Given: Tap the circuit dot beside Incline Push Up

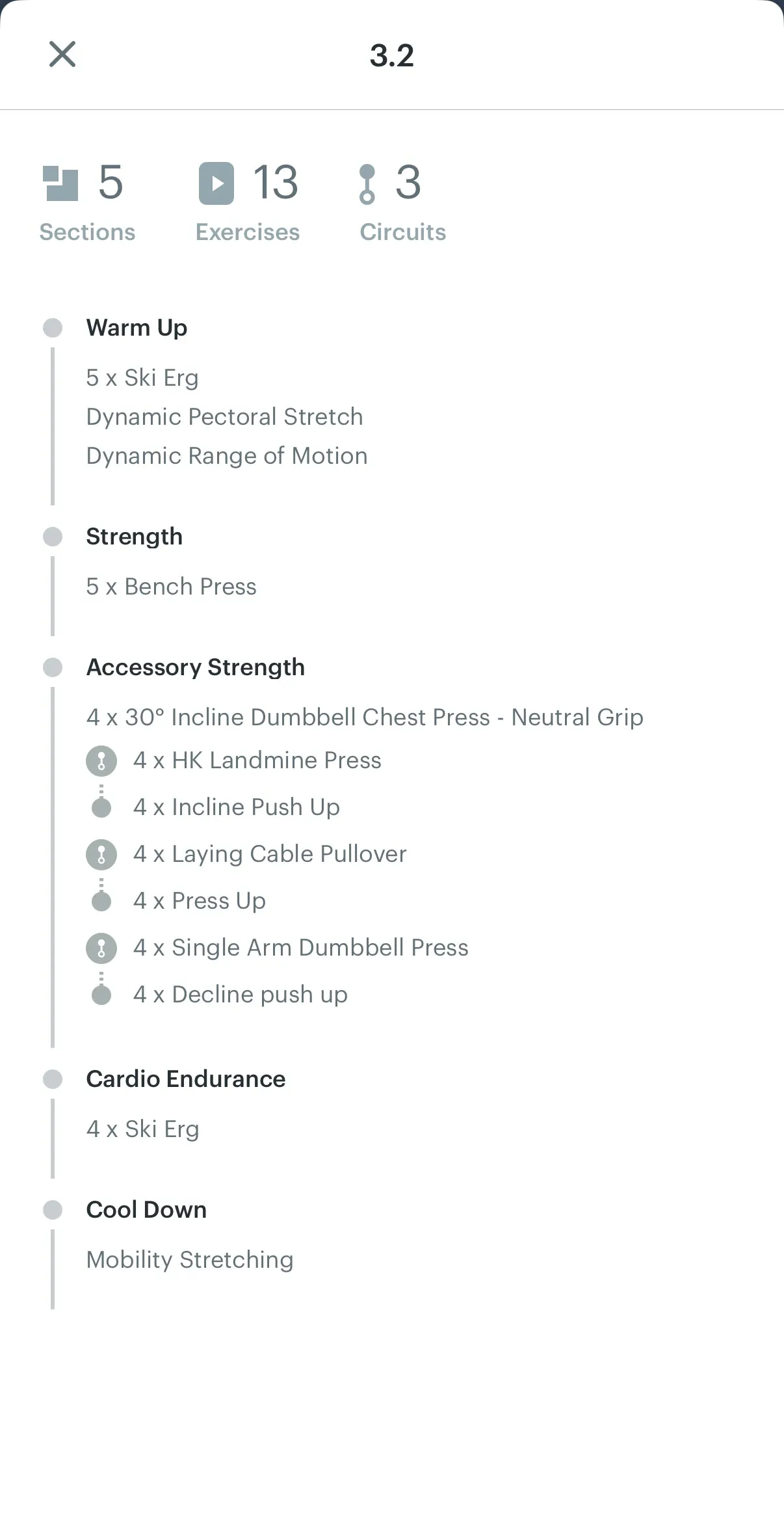Looking at the screenshot, I should point(101,807).
